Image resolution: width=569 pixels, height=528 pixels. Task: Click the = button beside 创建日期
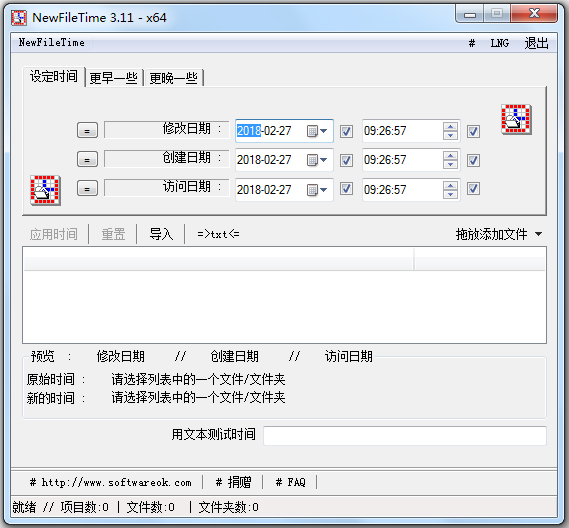tap(87, 159)
